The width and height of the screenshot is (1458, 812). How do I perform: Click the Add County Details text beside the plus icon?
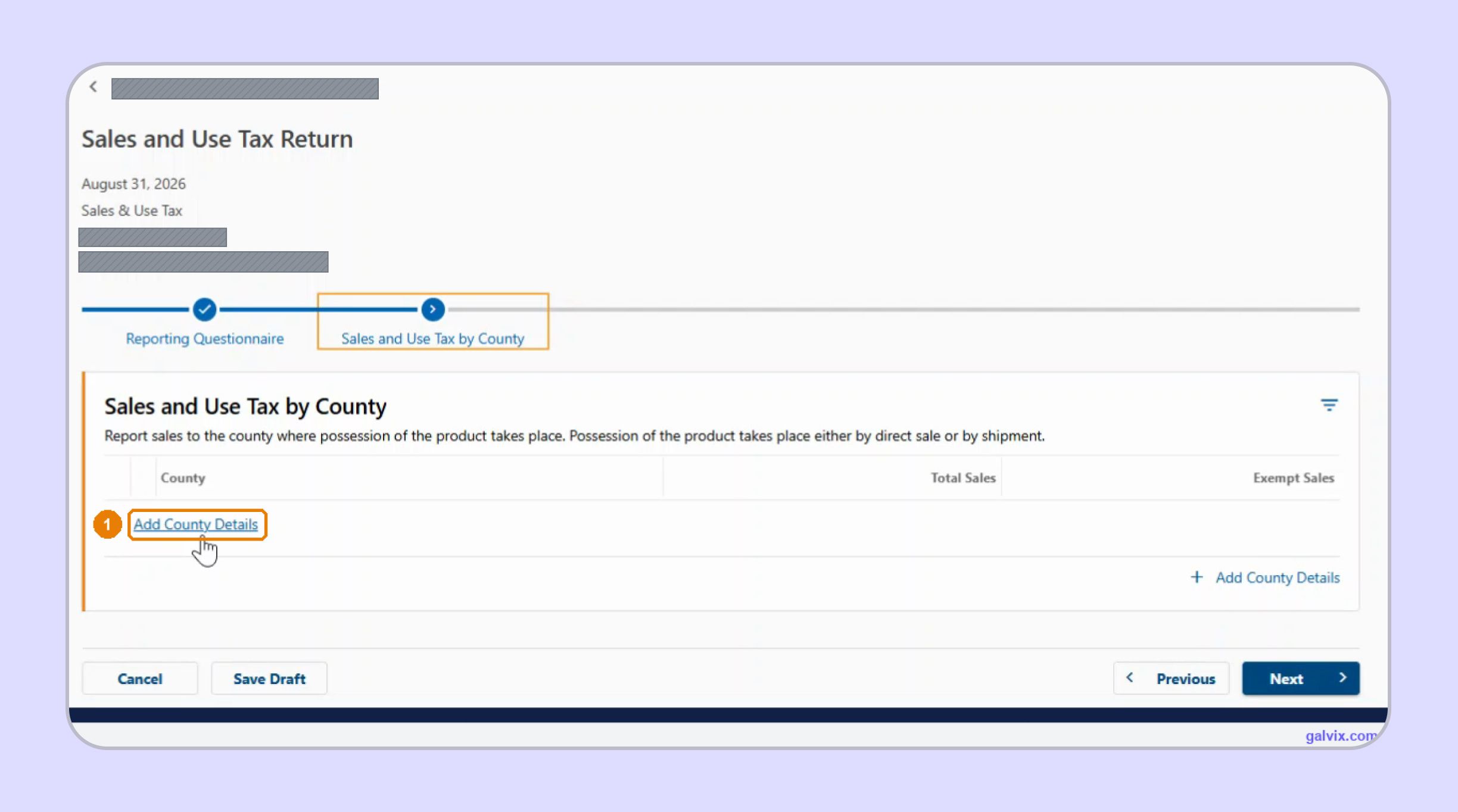pyautogui.click(x=1278, y=577)
